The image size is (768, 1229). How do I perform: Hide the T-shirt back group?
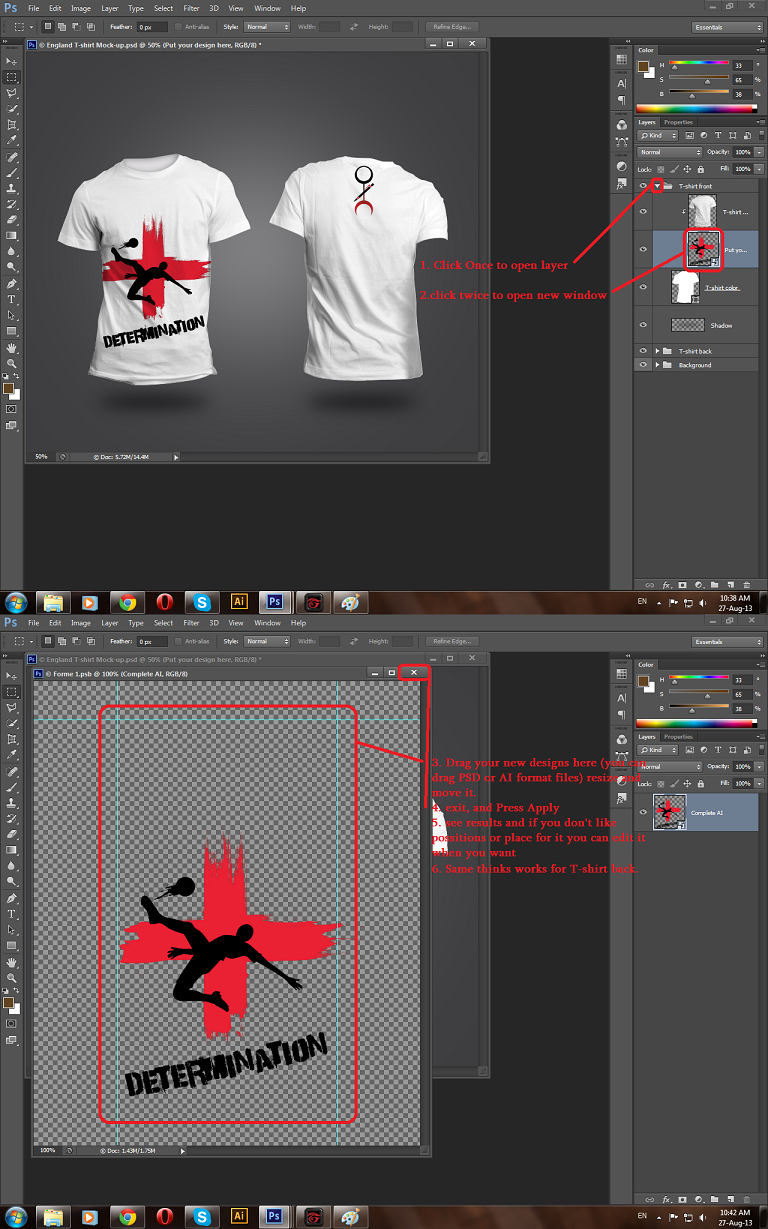pos(643,351)
